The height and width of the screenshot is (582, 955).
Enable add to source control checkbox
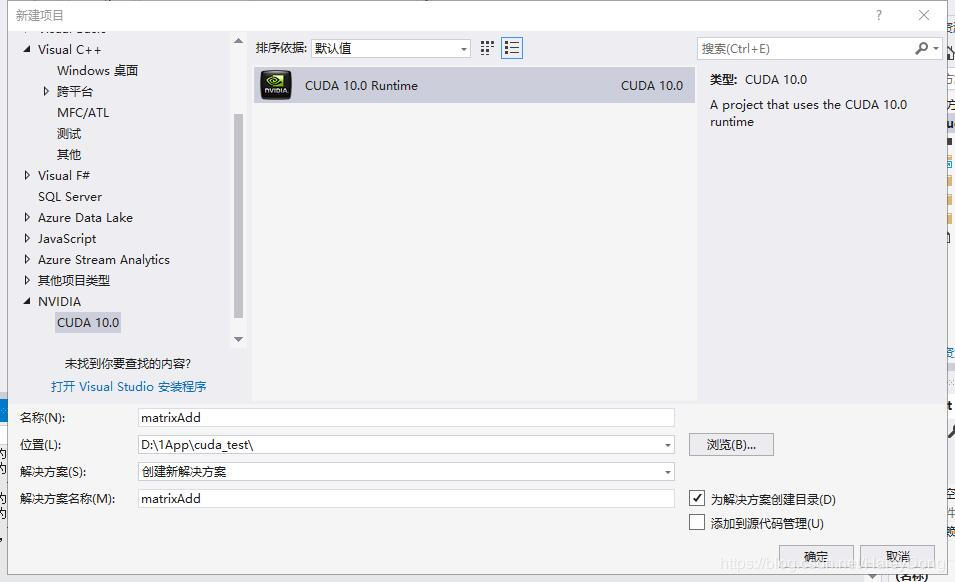coord(697,522)
